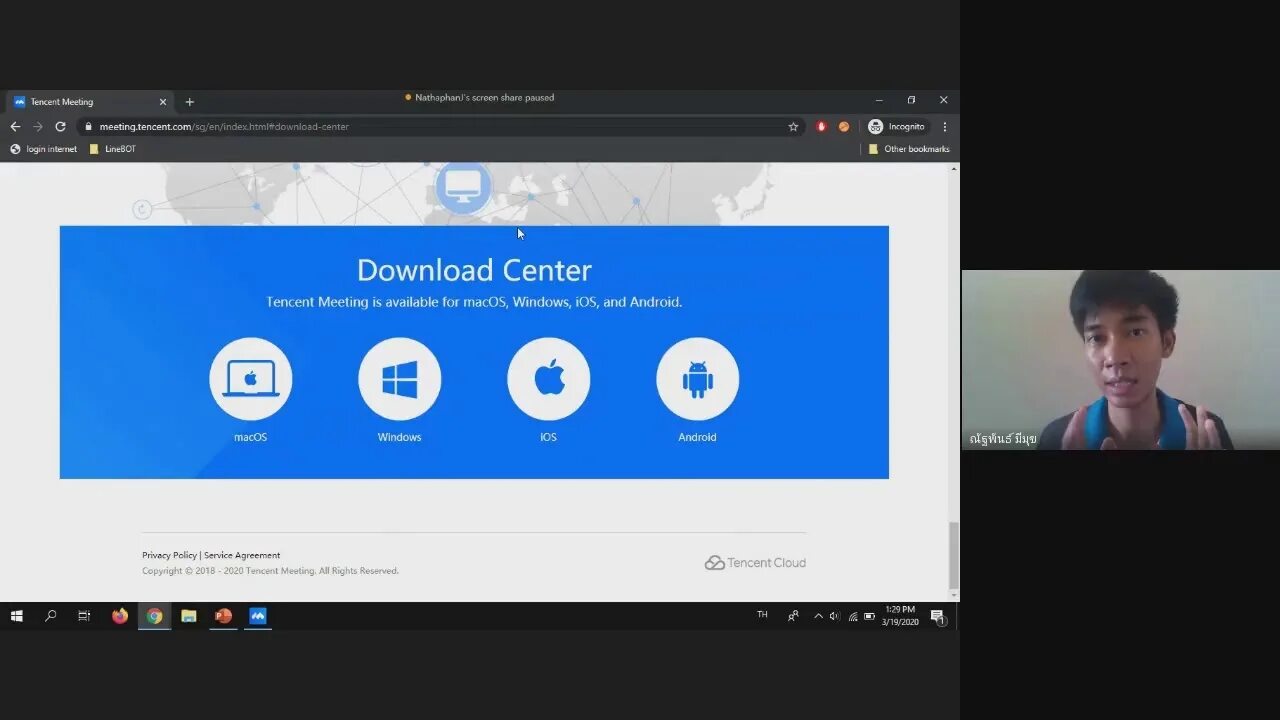The width and height of the screenshot is (1280, 720).
Task: Show hidden system tray icons
Action: pos(818,616)
